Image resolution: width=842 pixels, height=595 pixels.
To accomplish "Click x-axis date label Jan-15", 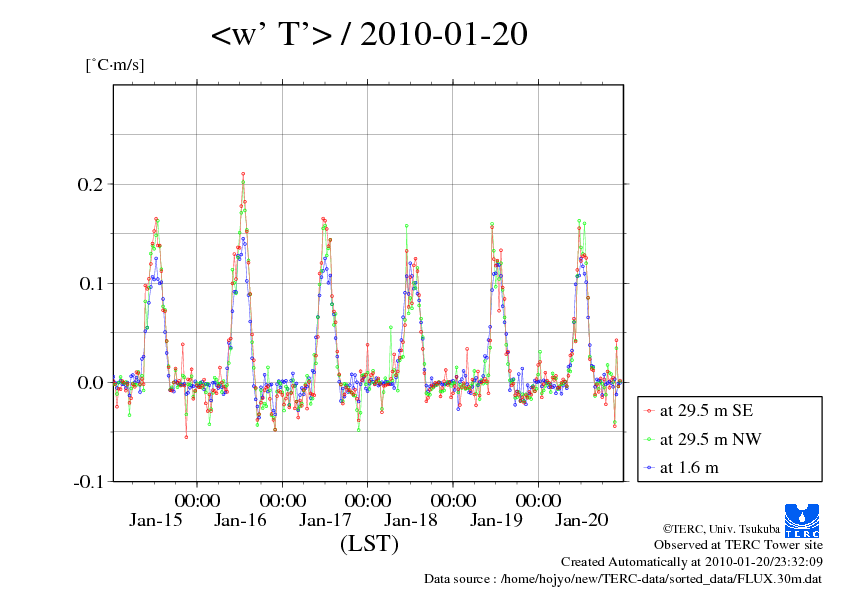I will tap(156, 520).
